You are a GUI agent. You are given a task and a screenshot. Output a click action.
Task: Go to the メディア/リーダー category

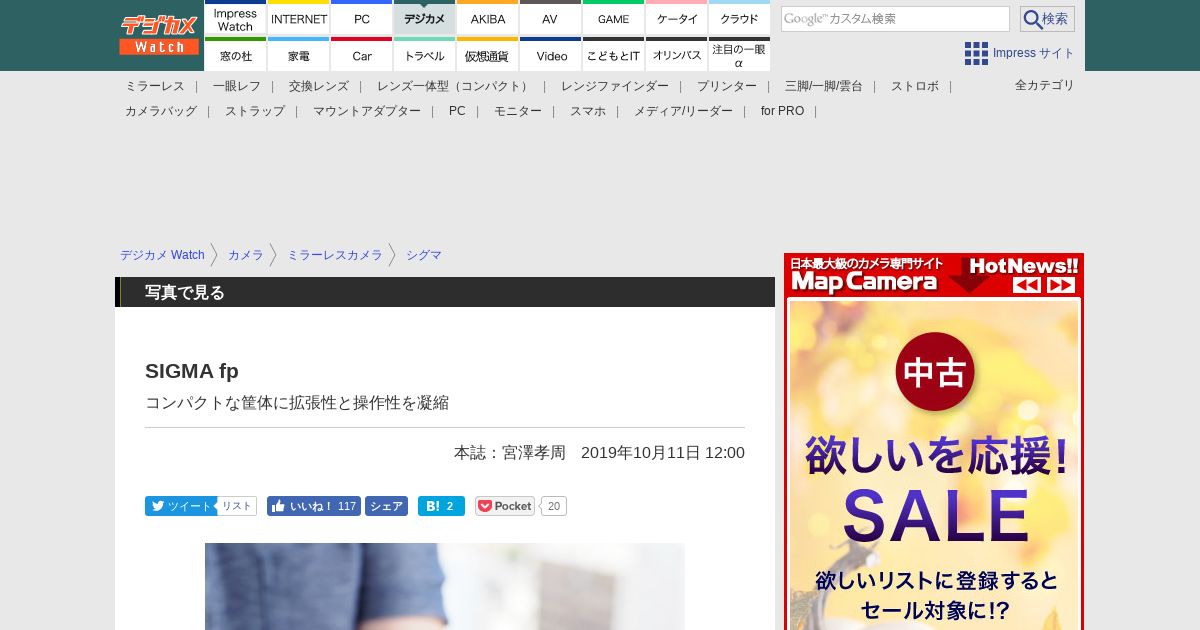[683, 111]
